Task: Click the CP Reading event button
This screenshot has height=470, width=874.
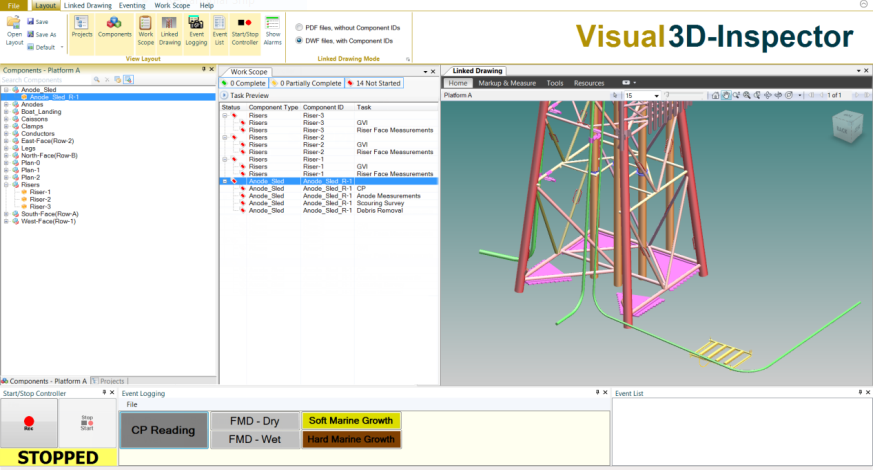Action: point(164,430)
